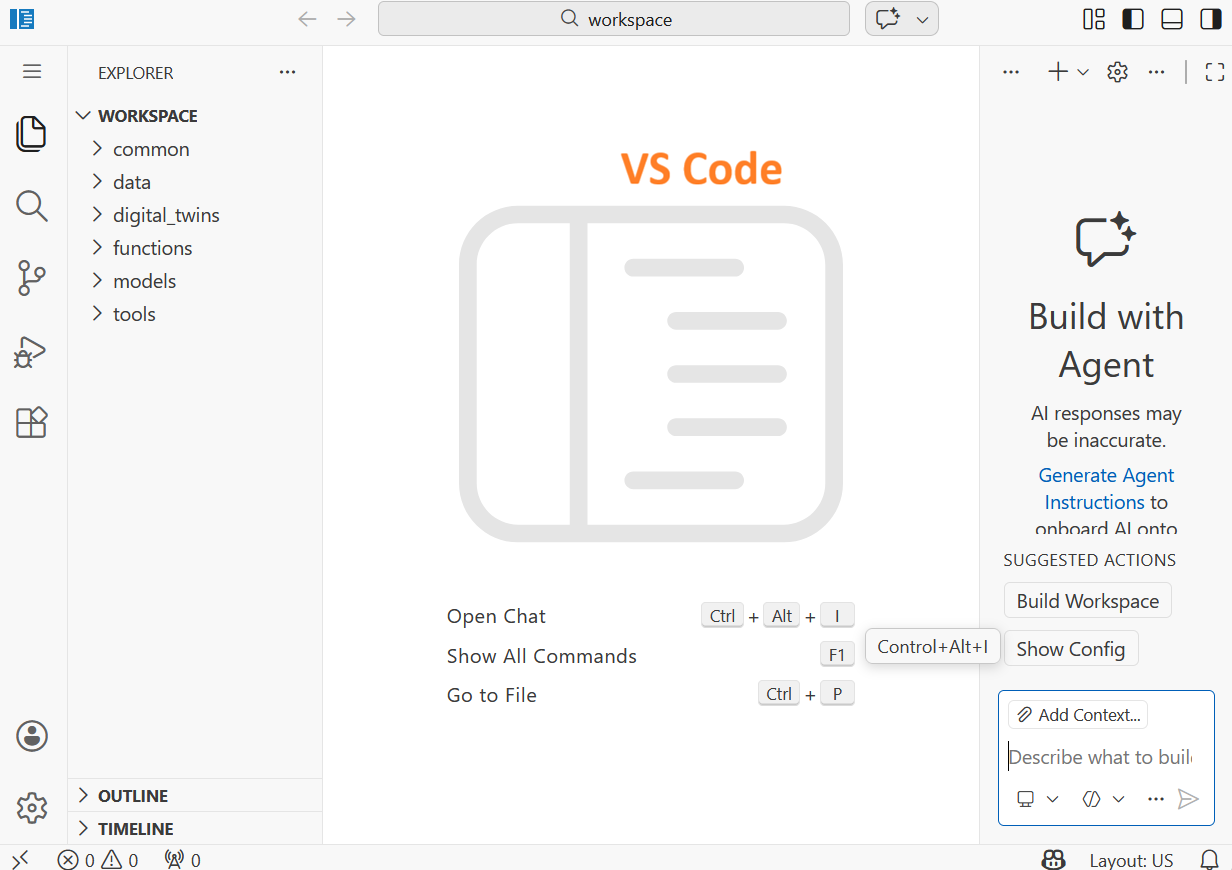Screen dimensions: 1232x870
Task: Expand the digital_twins folder
Action: 195,215
